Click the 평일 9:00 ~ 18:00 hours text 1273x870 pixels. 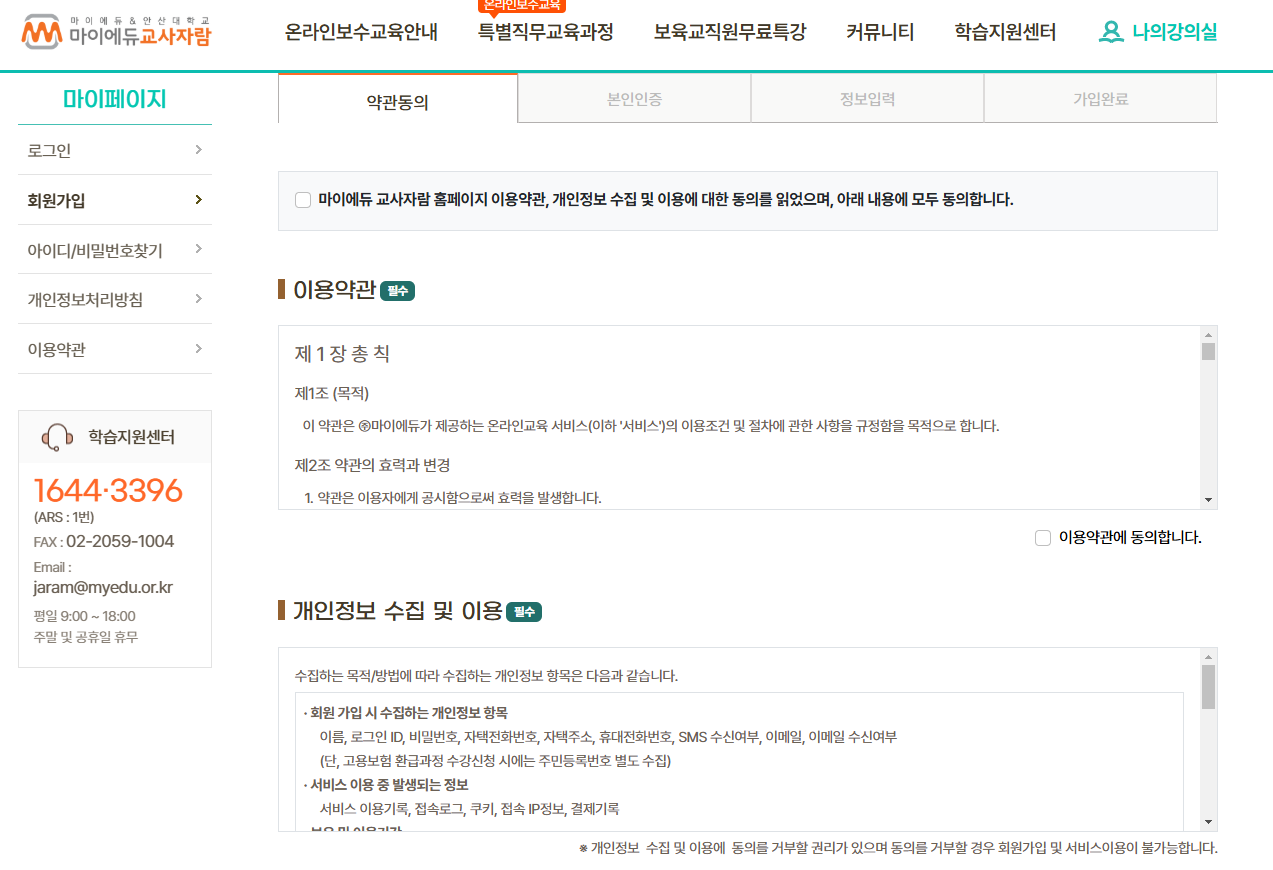84,616
